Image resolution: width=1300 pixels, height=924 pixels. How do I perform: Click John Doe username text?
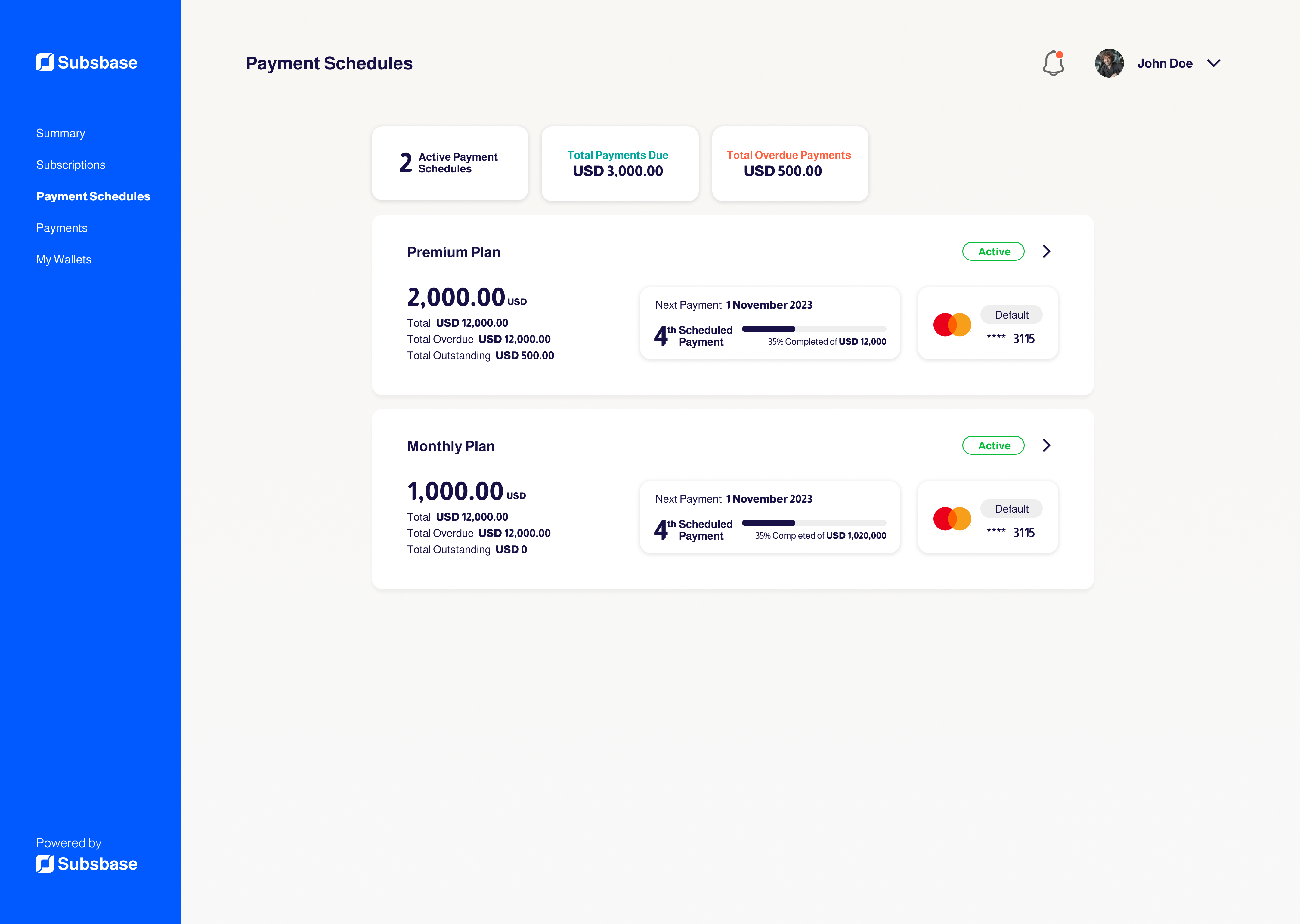click(1165, 63)
